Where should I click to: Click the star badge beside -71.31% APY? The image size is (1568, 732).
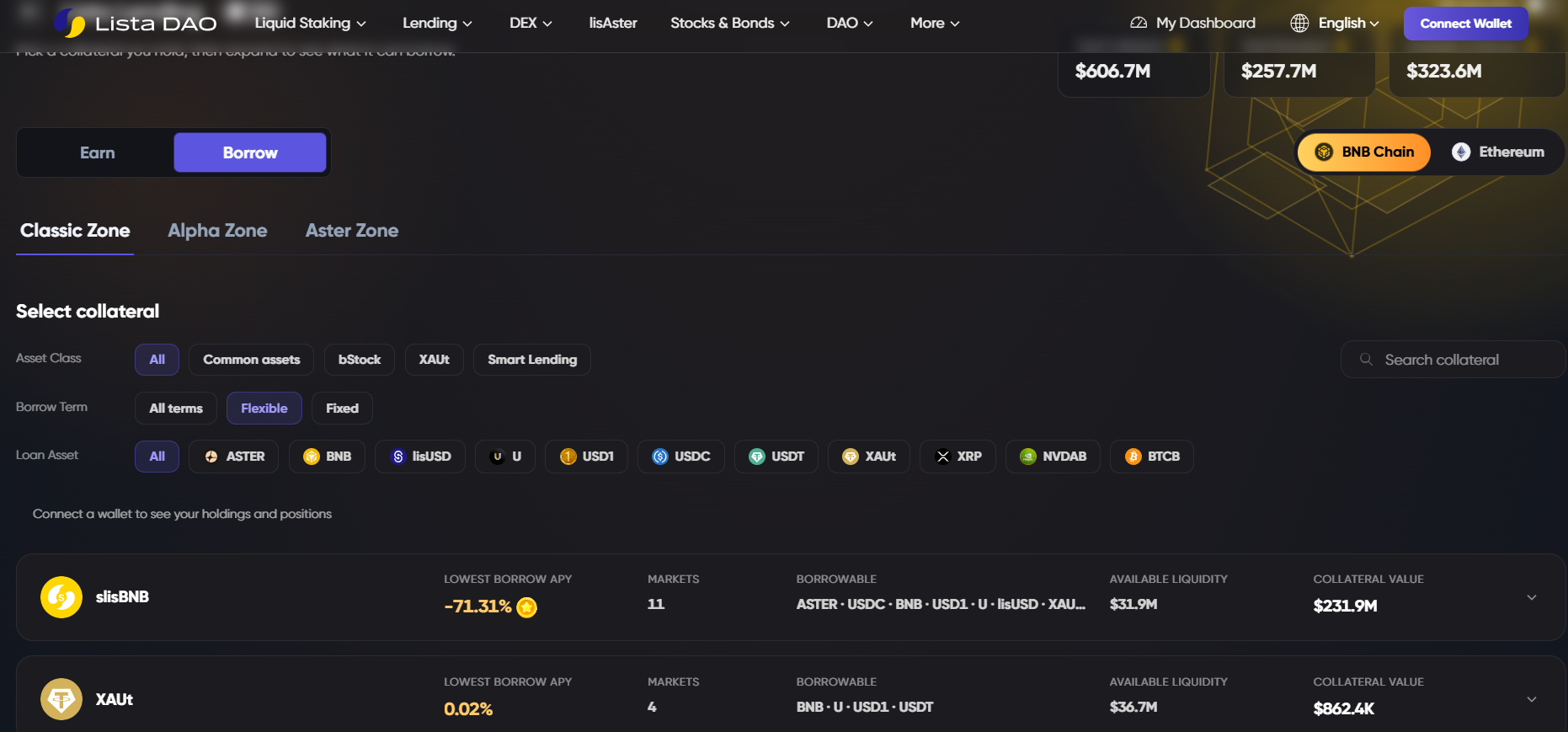coord(527,607)
